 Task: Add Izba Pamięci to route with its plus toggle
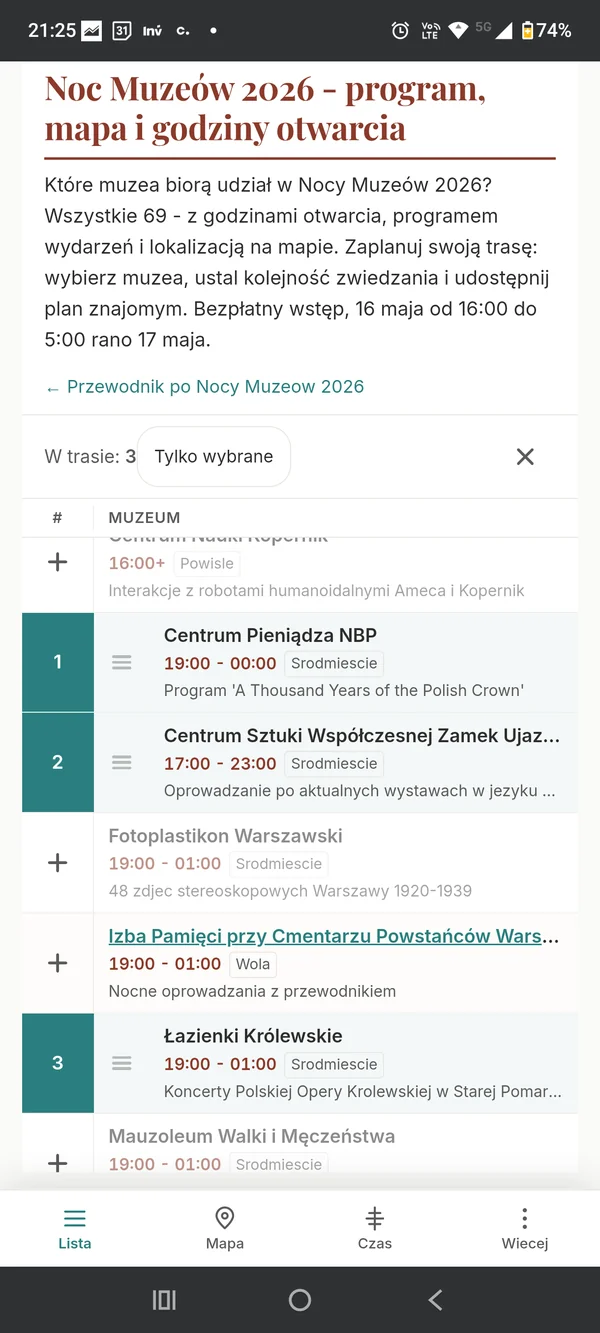[57, 962]
